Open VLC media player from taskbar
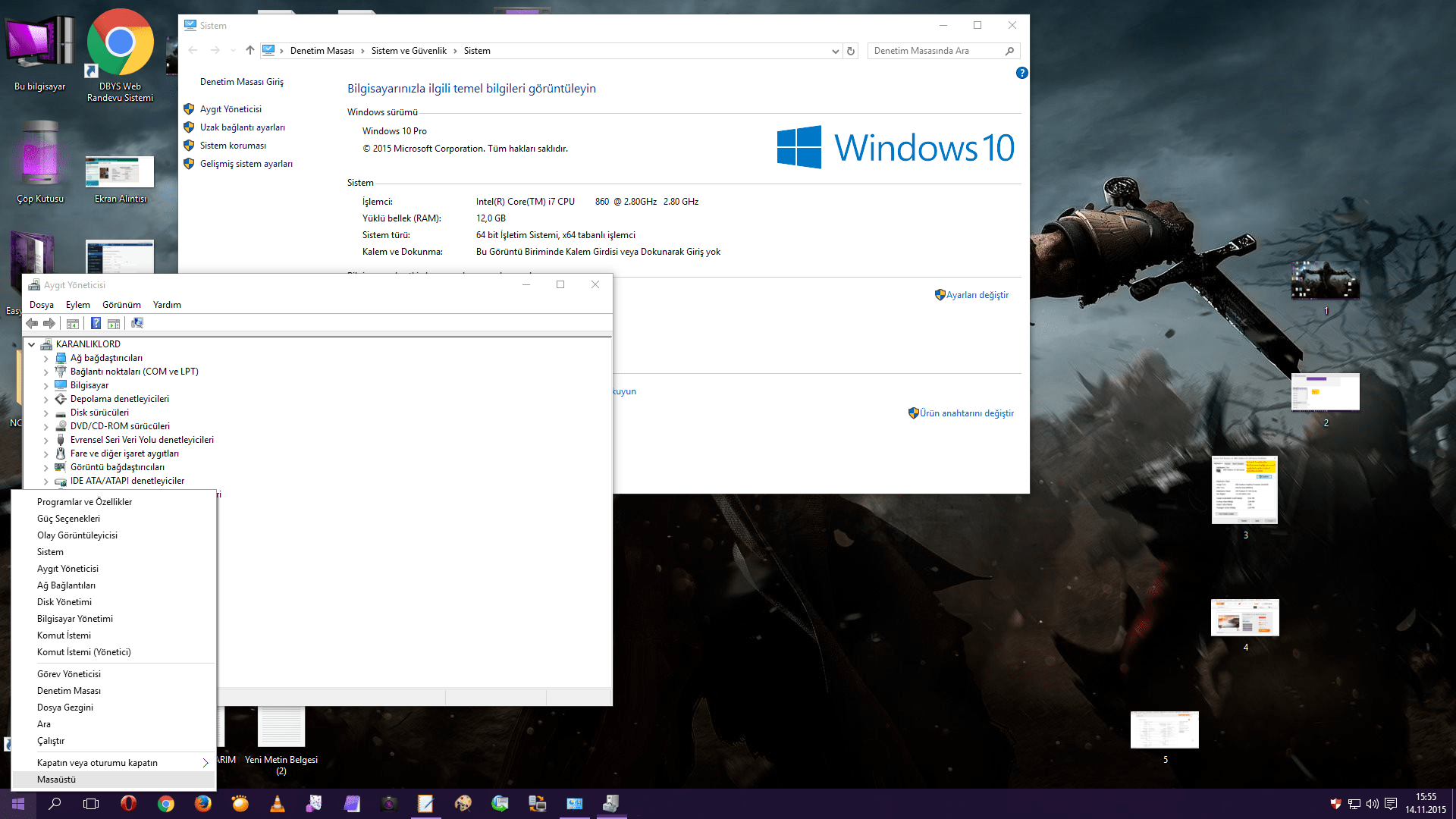The width and height of the screenshot is (1456, 819). point(278,804)
